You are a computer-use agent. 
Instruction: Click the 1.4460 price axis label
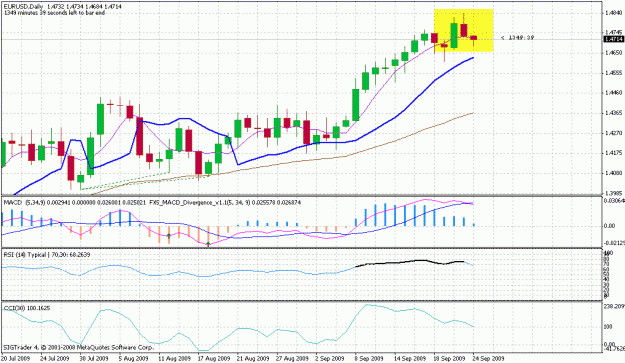[613, 93]
